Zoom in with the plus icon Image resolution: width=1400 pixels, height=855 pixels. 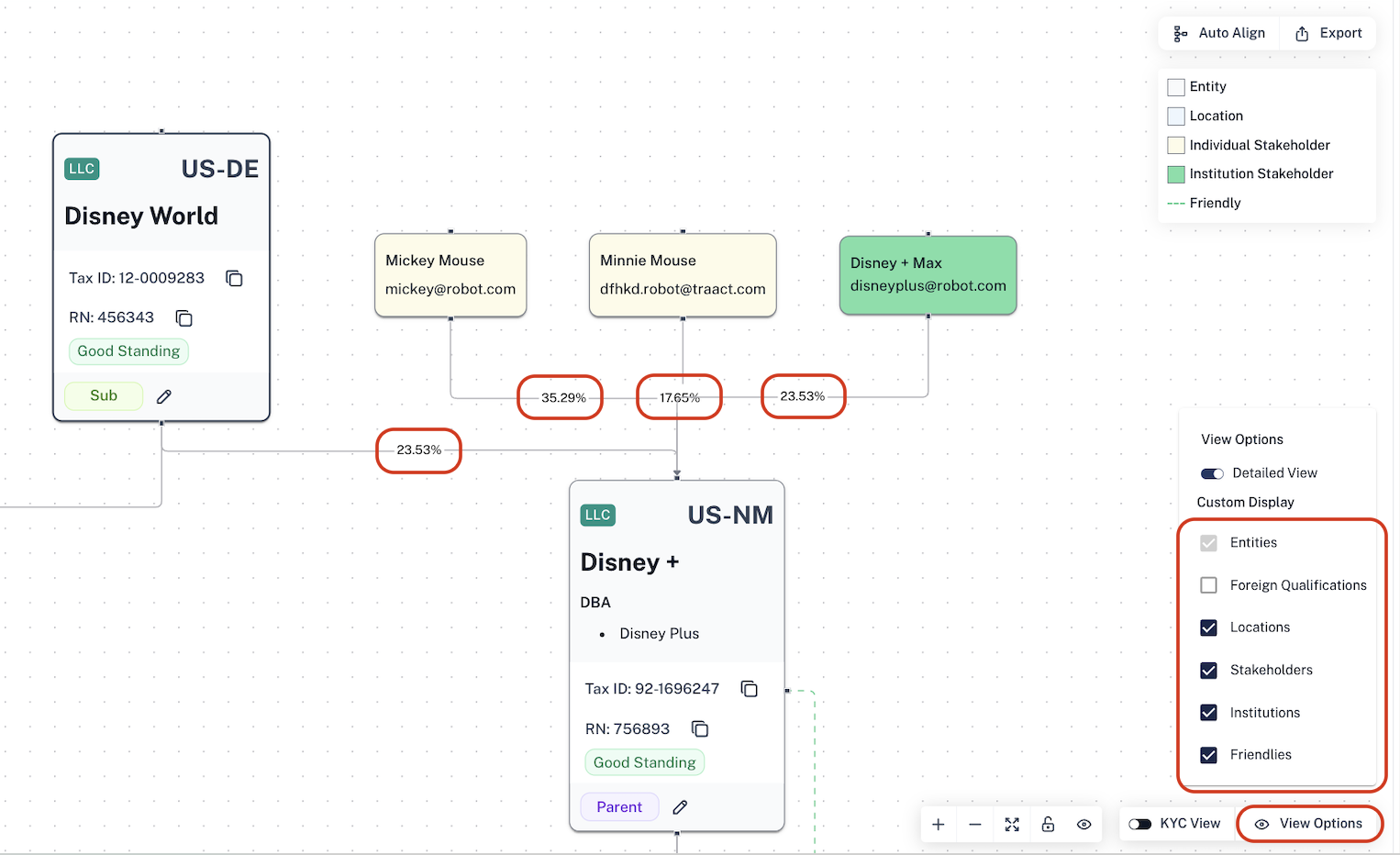click(939, 824)
